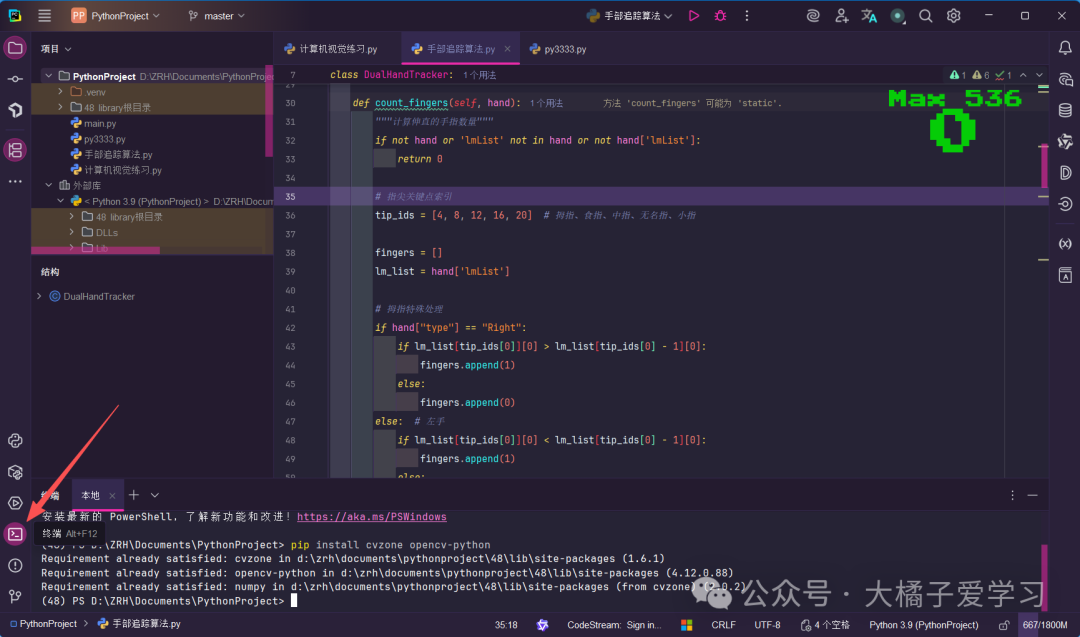
Task: Click the memory indicator 667/1800M
Action: tap(1045, 625)
